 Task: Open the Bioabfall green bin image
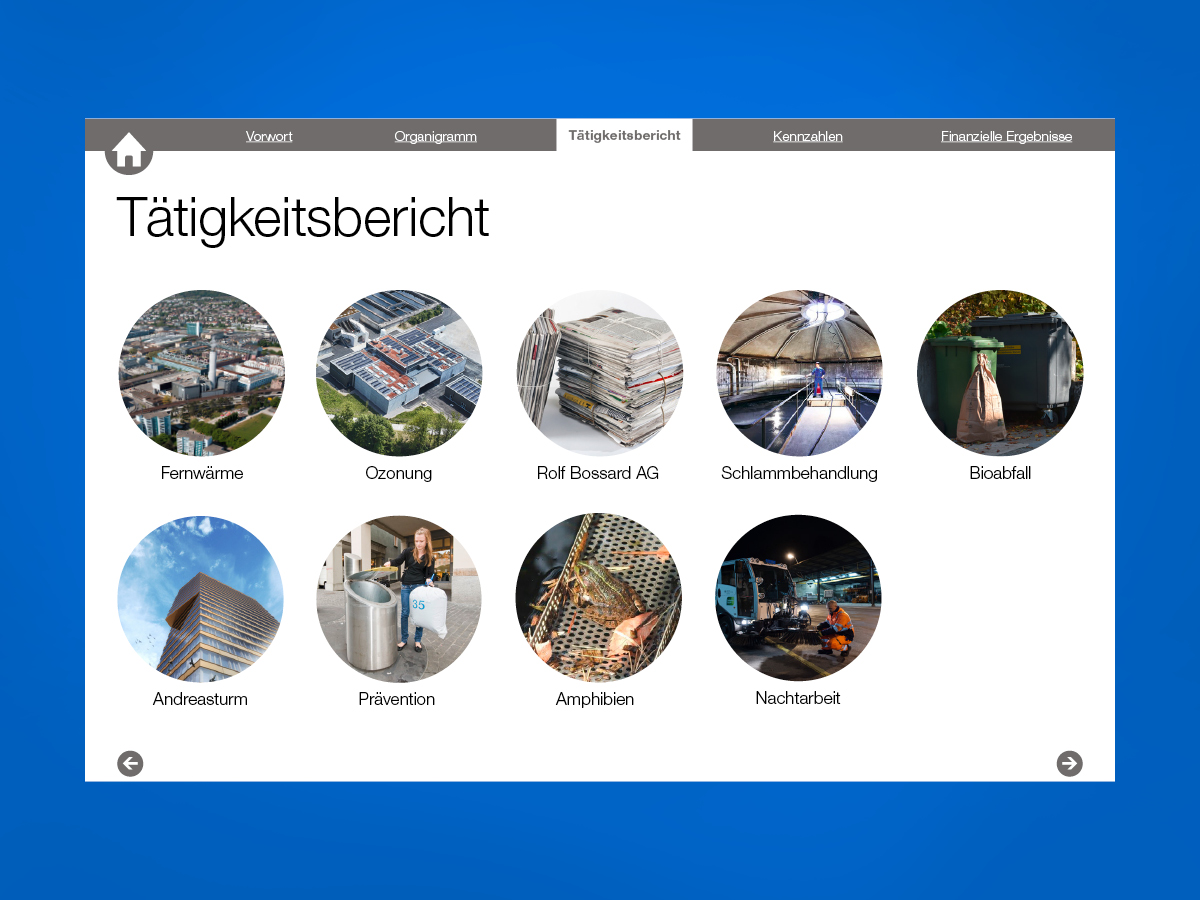[999, 373]
